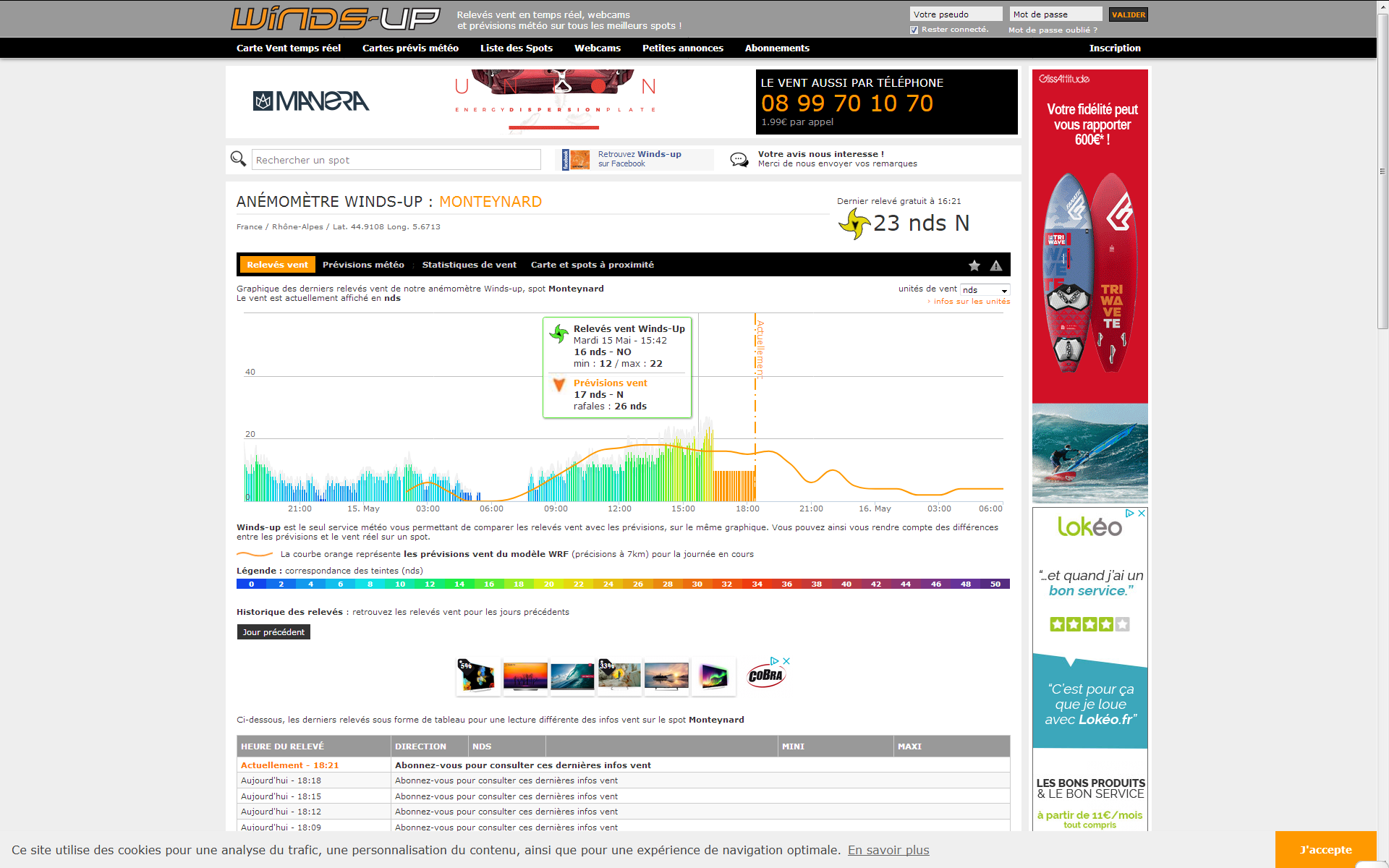
Task: Click the Cobra logo in the ad
Action: pyautogui.click(x=765, y=676)
